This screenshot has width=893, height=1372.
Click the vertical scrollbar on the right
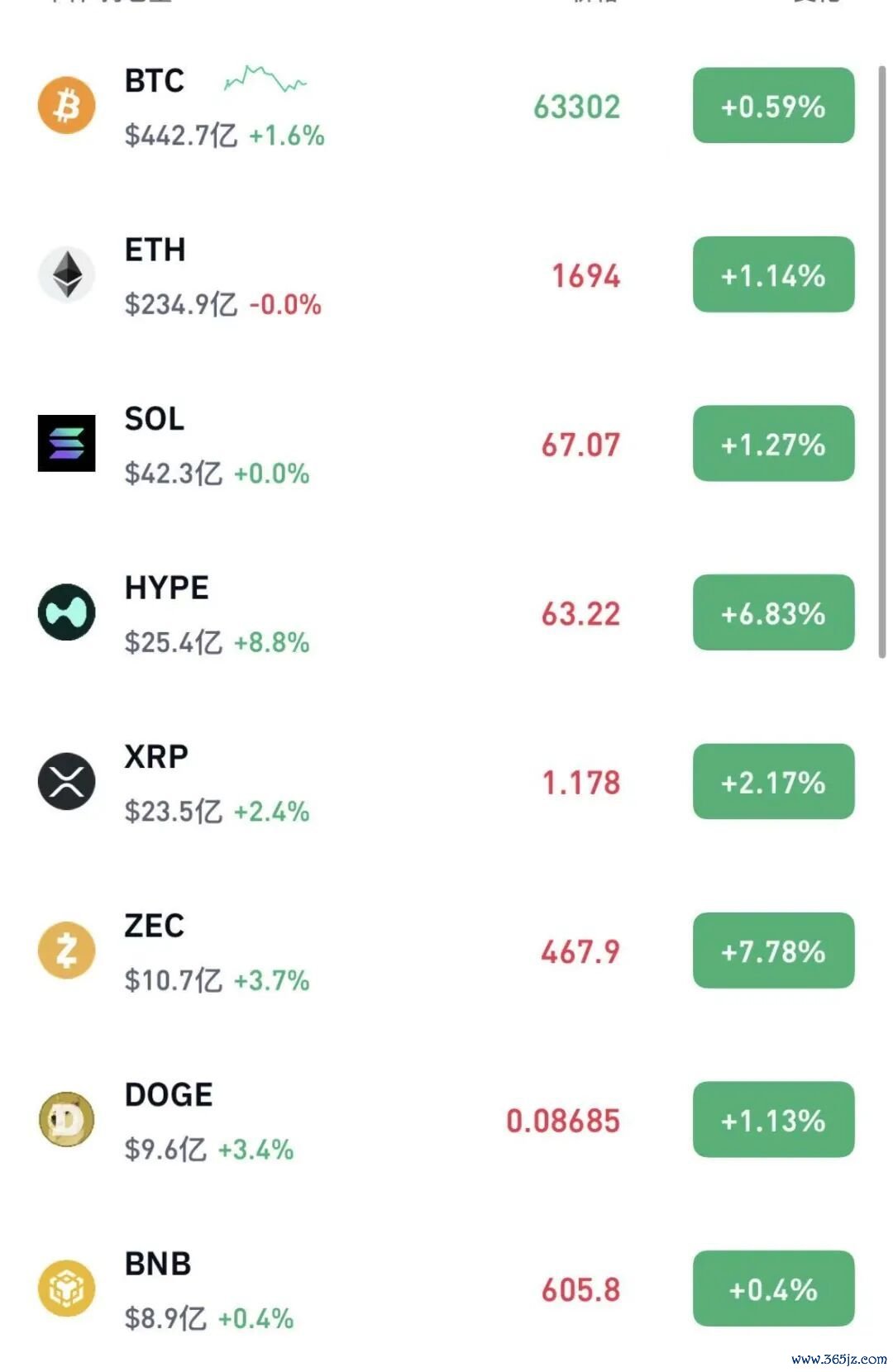(x=881, y=362)
